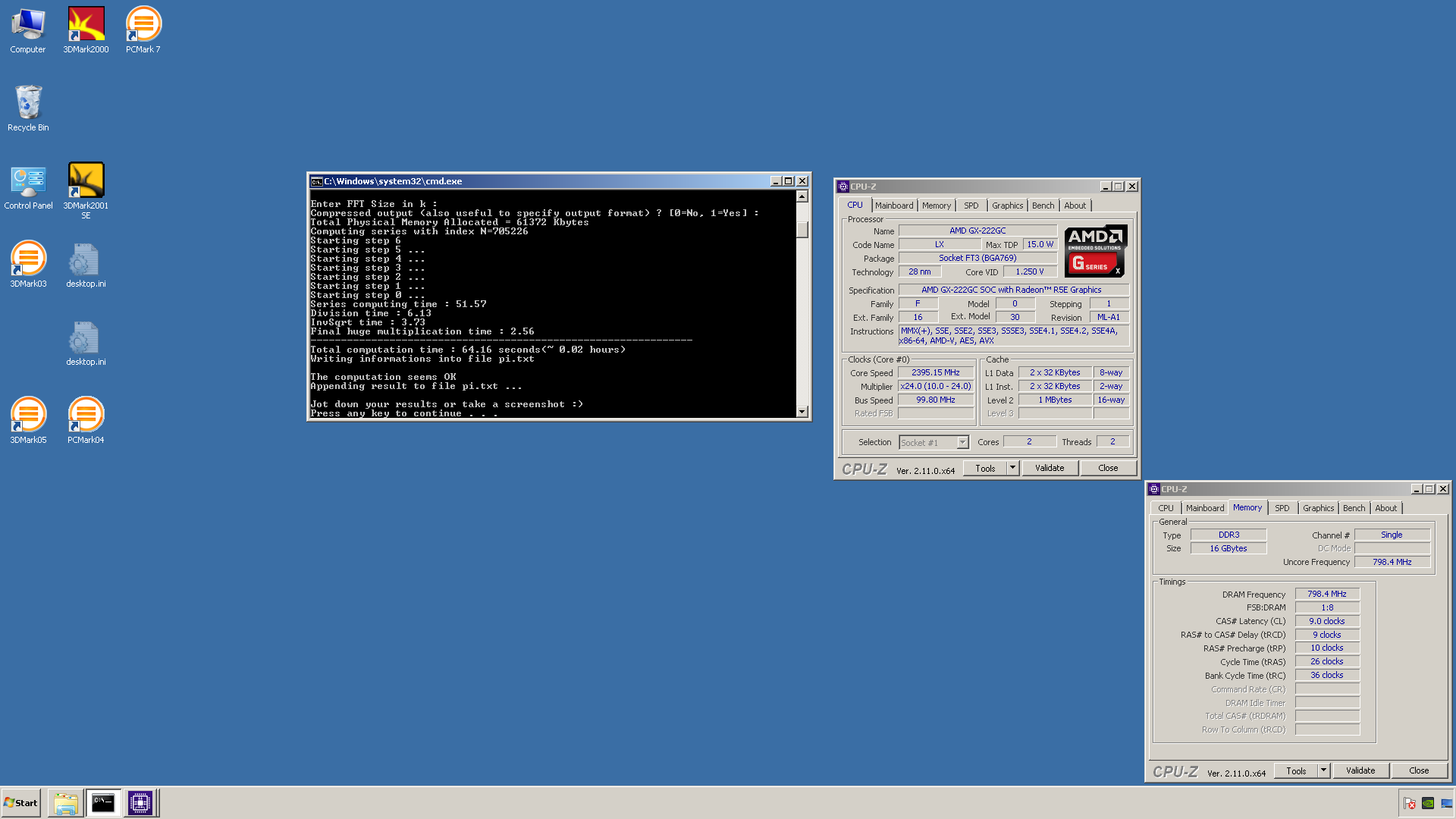Image resolution: width=1456 pixels, height=819 pixels.
Task: Click the cmd window scrollbar thumb
Action: (x=802, y=229)
